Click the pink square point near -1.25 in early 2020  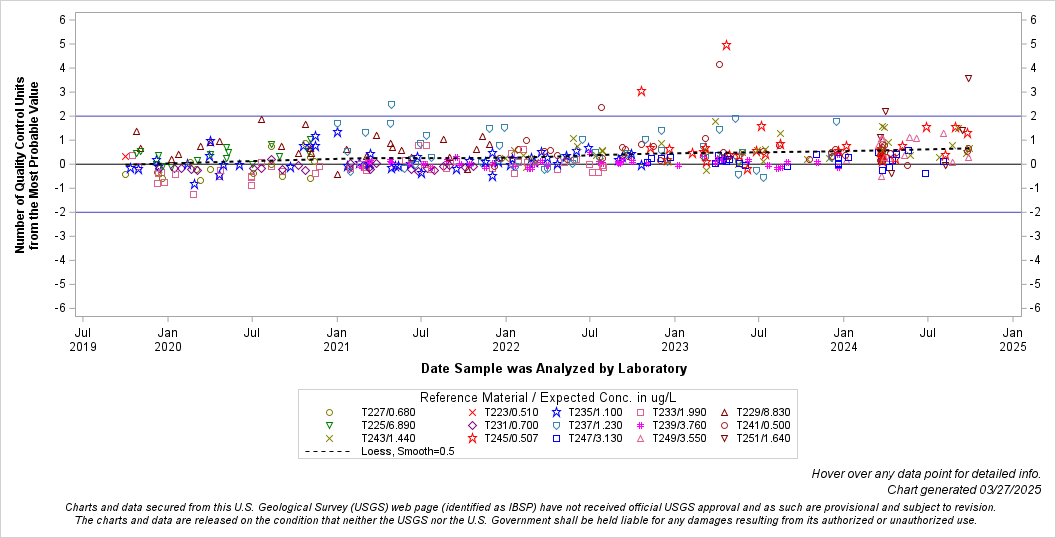point(193,194)
